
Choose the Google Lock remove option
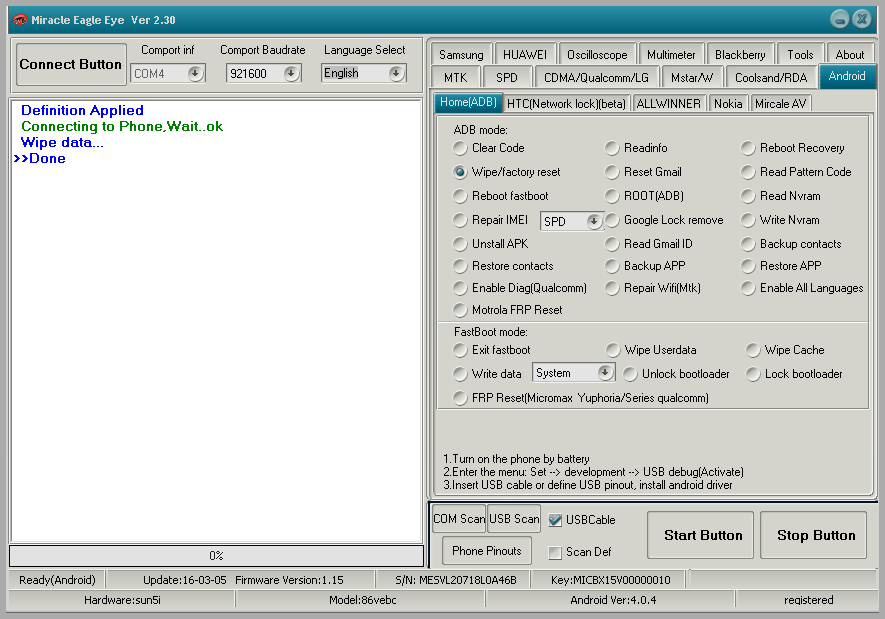click(x=664, y=220)
